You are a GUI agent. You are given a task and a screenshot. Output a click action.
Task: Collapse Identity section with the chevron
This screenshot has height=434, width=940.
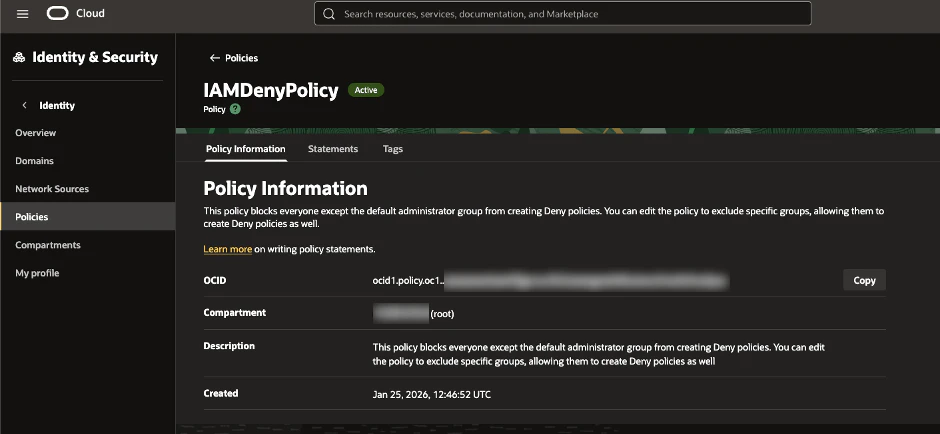(25, 106)
